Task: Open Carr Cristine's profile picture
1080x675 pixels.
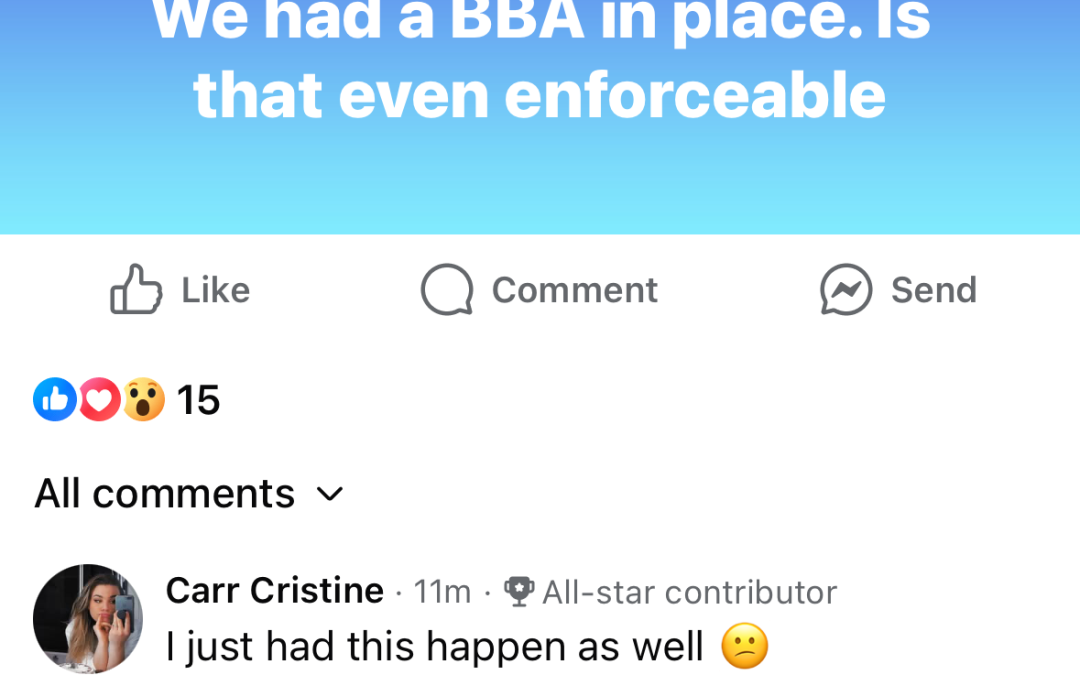Action: [88, 618]
